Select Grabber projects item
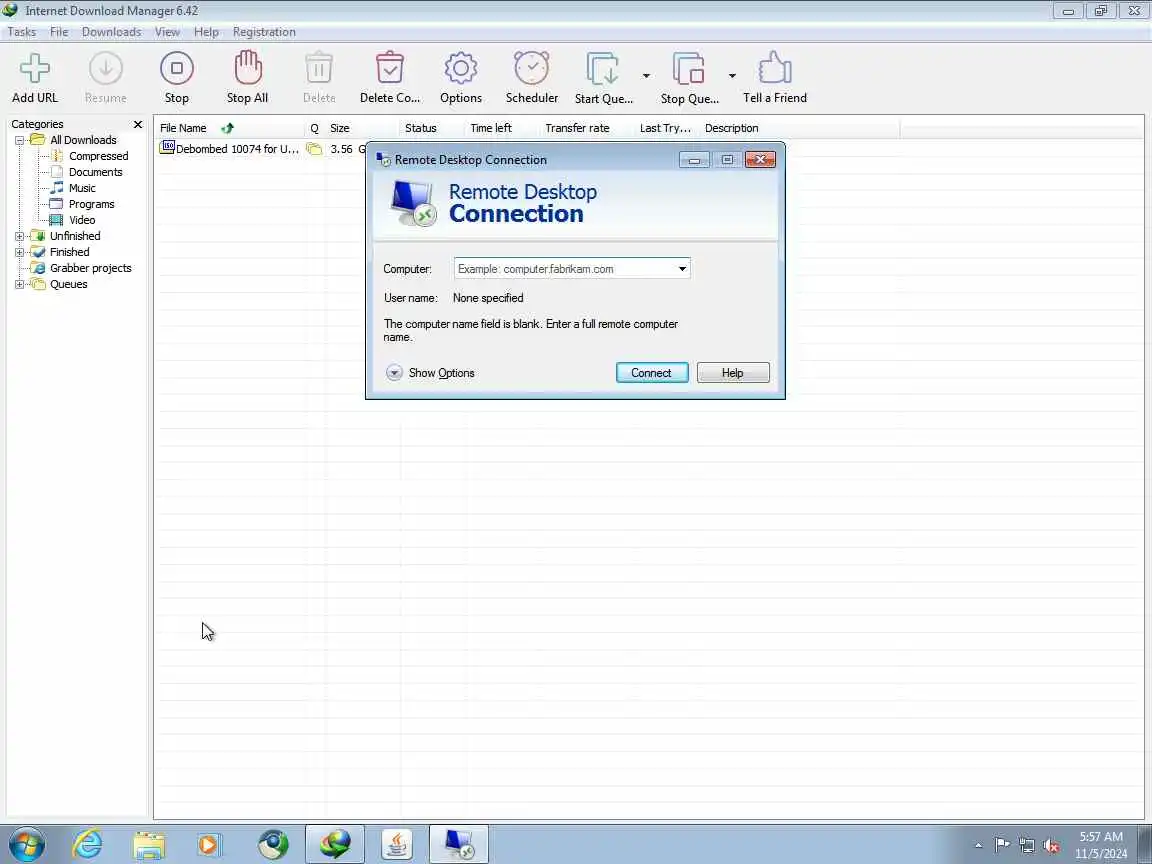The image size is (1152, 864). pyautogui.click(x=90, y=268)
